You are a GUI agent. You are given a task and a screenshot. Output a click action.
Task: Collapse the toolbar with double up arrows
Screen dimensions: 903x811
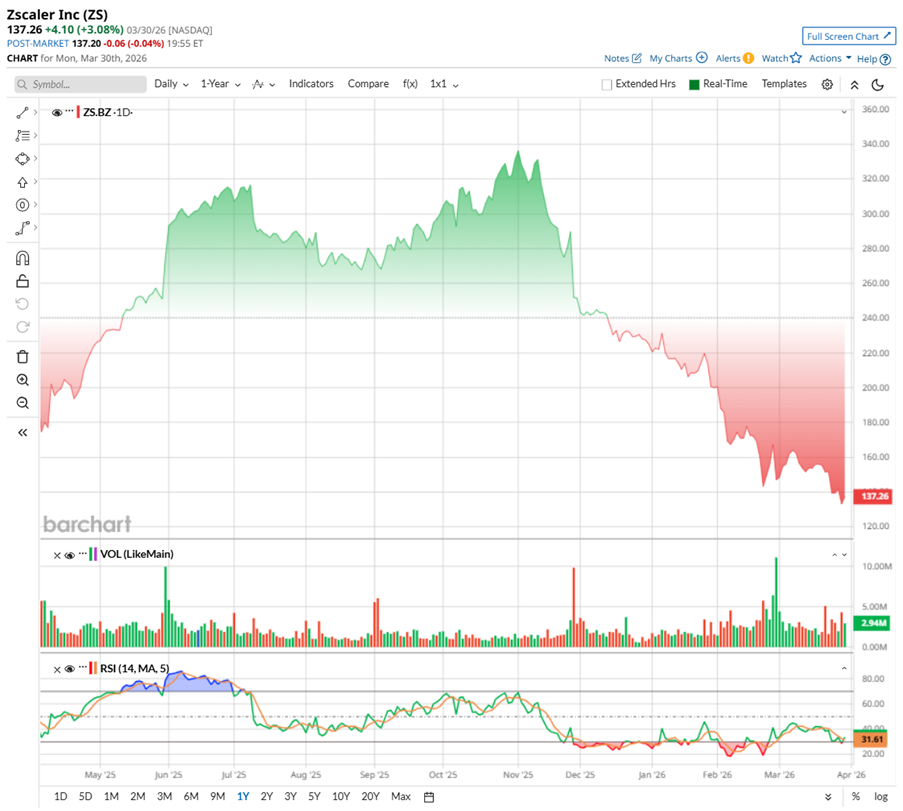pyautogui.click(x=855, y=85)
